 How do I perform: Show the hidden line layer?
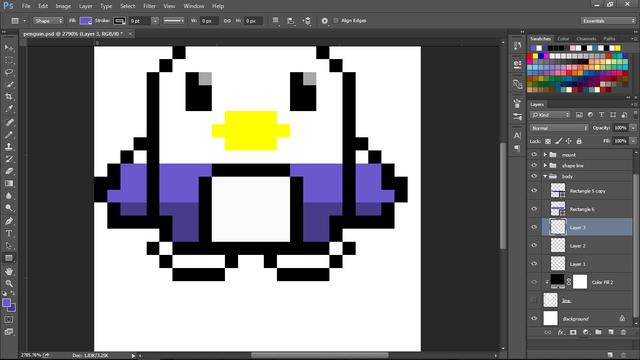pyautogui.click(x=534, y=300)
